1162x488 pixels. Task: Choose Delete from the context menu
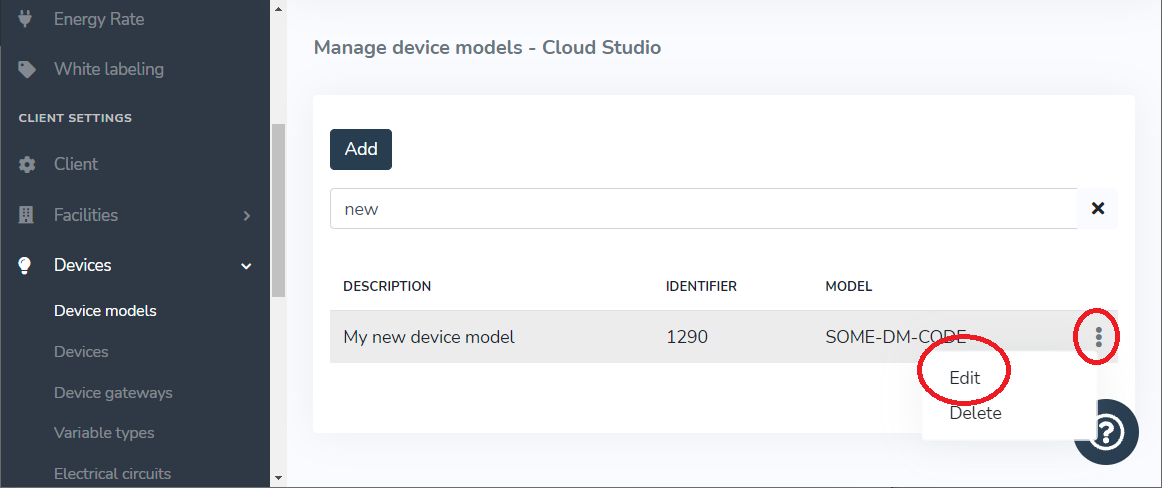975,413
